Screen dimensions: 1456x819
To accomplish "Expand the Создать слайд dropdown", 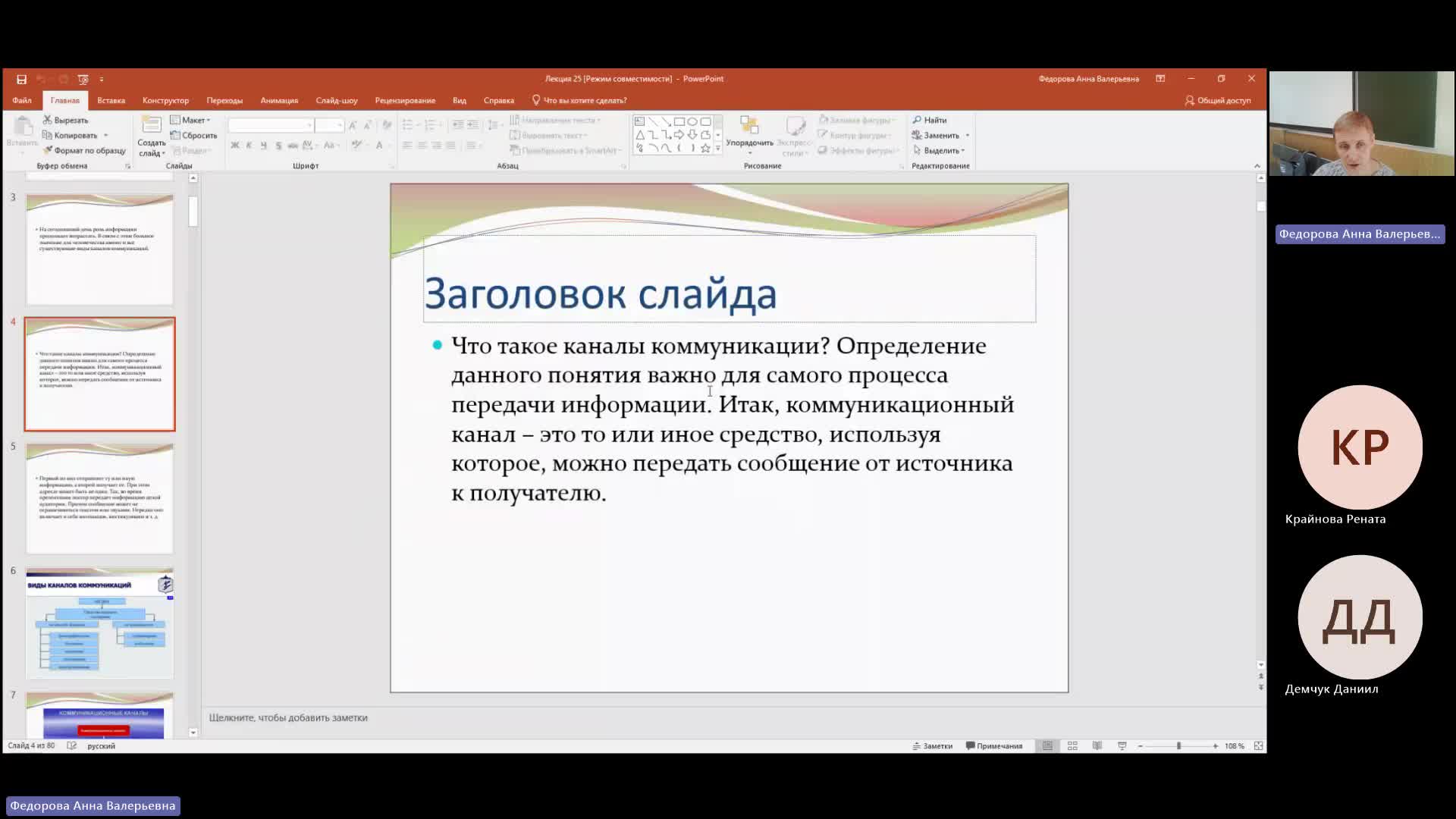I will [152, 149].
